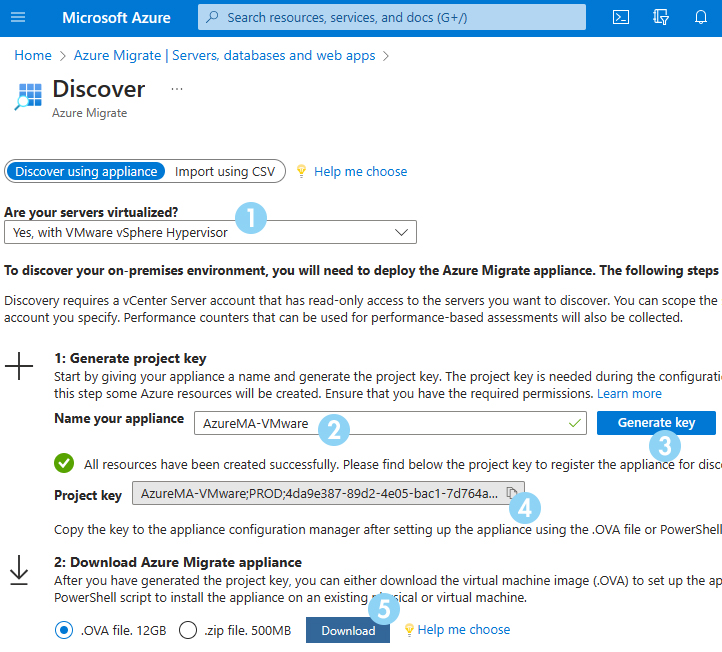
Task: Click the Name your appliance field
Action: pos(390,423)
